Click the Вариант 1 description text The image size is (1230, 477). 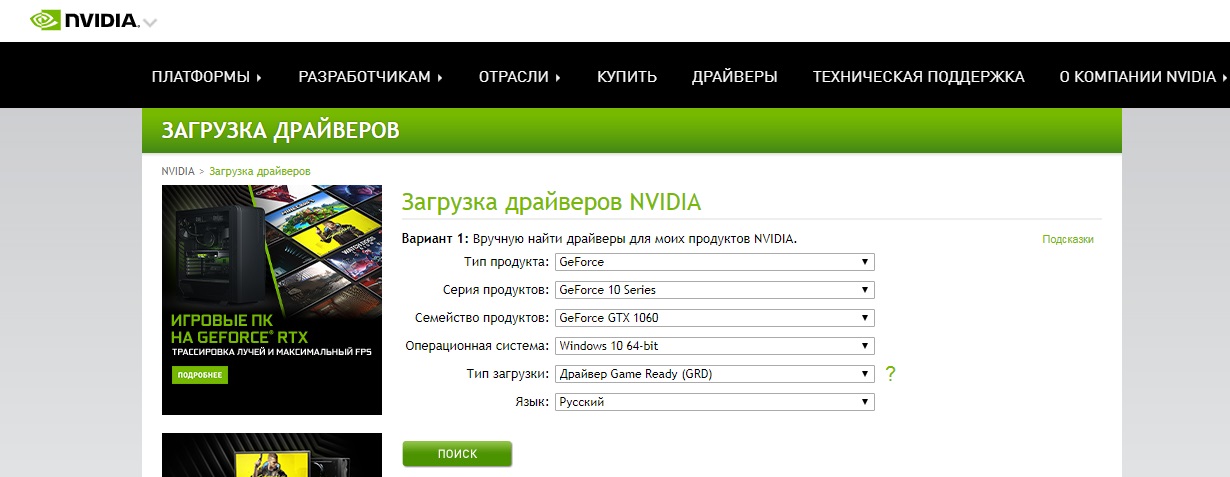pos(599,239)
